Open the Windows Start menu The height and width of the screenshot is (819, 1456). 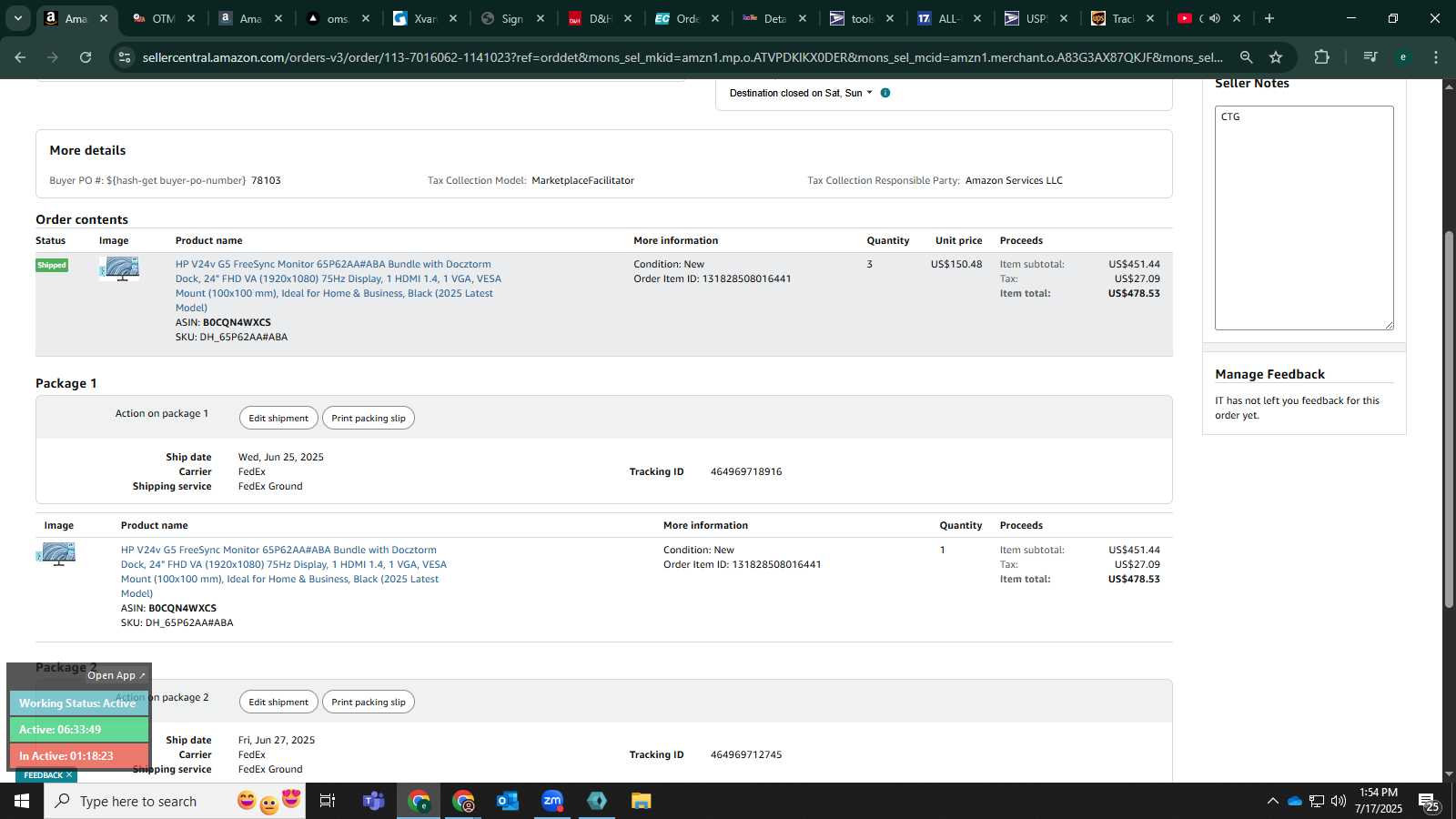[x=22, y=801]
